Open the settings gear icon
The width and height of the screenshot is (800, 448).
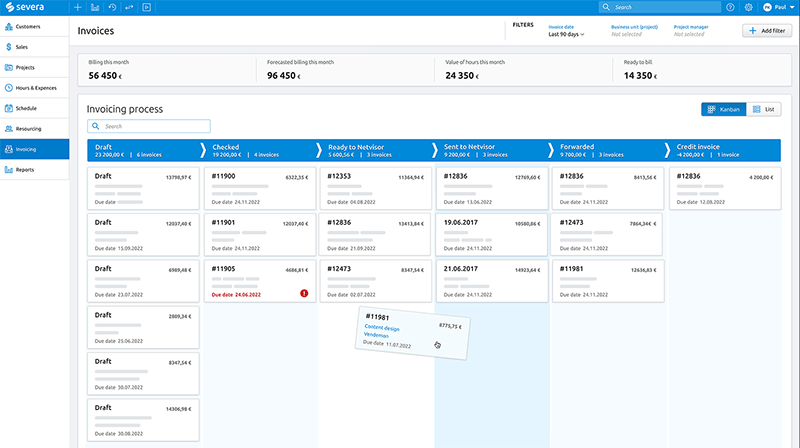tap(748, 7)
